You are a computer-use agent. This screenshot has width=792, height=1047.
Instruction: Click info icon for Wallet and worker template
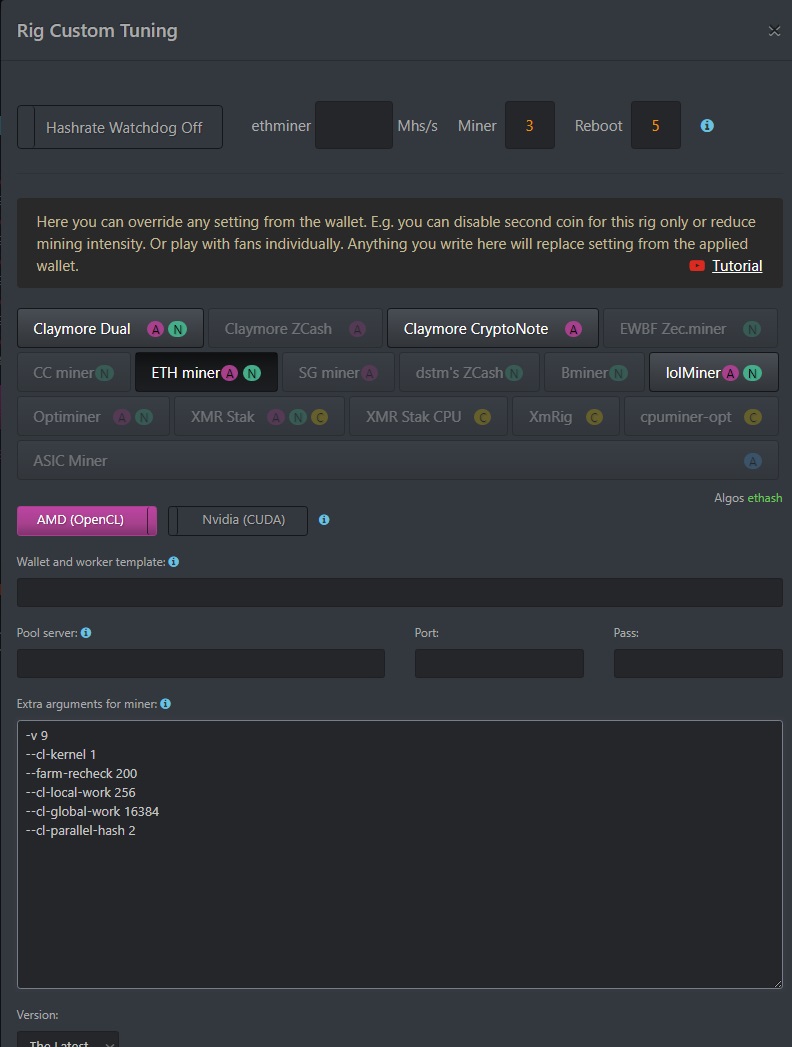coord(174,562)
